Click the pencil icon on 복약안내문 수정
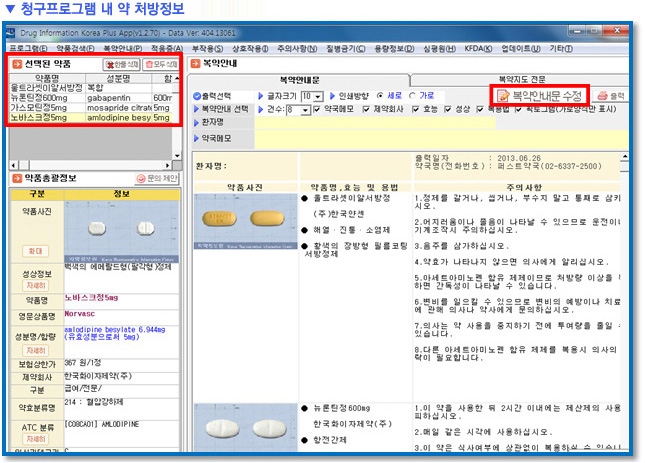This screenshot has width=645, height=463. tap(503, 96)
